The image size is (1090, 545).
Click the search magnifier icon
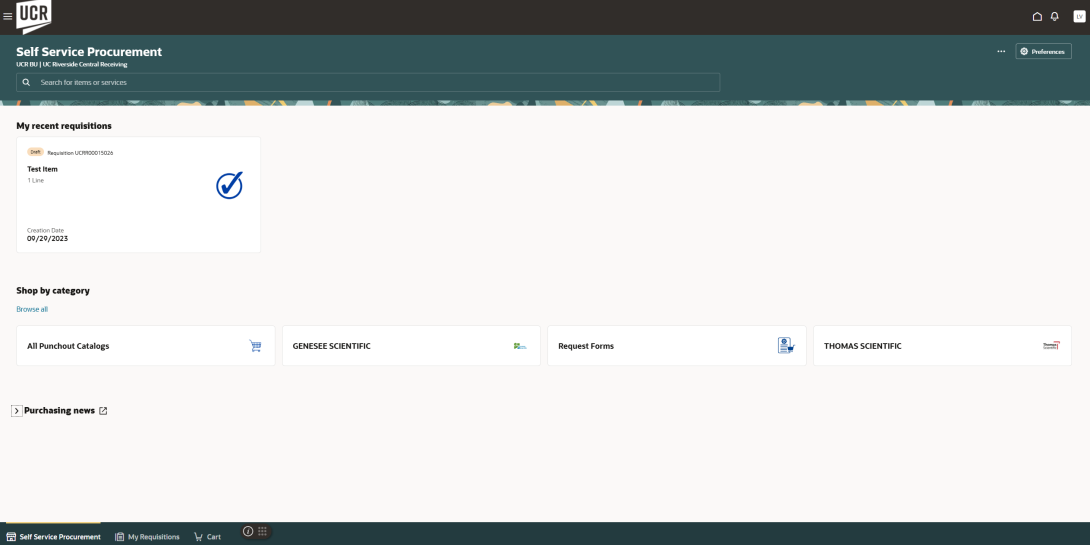[26, 82]
